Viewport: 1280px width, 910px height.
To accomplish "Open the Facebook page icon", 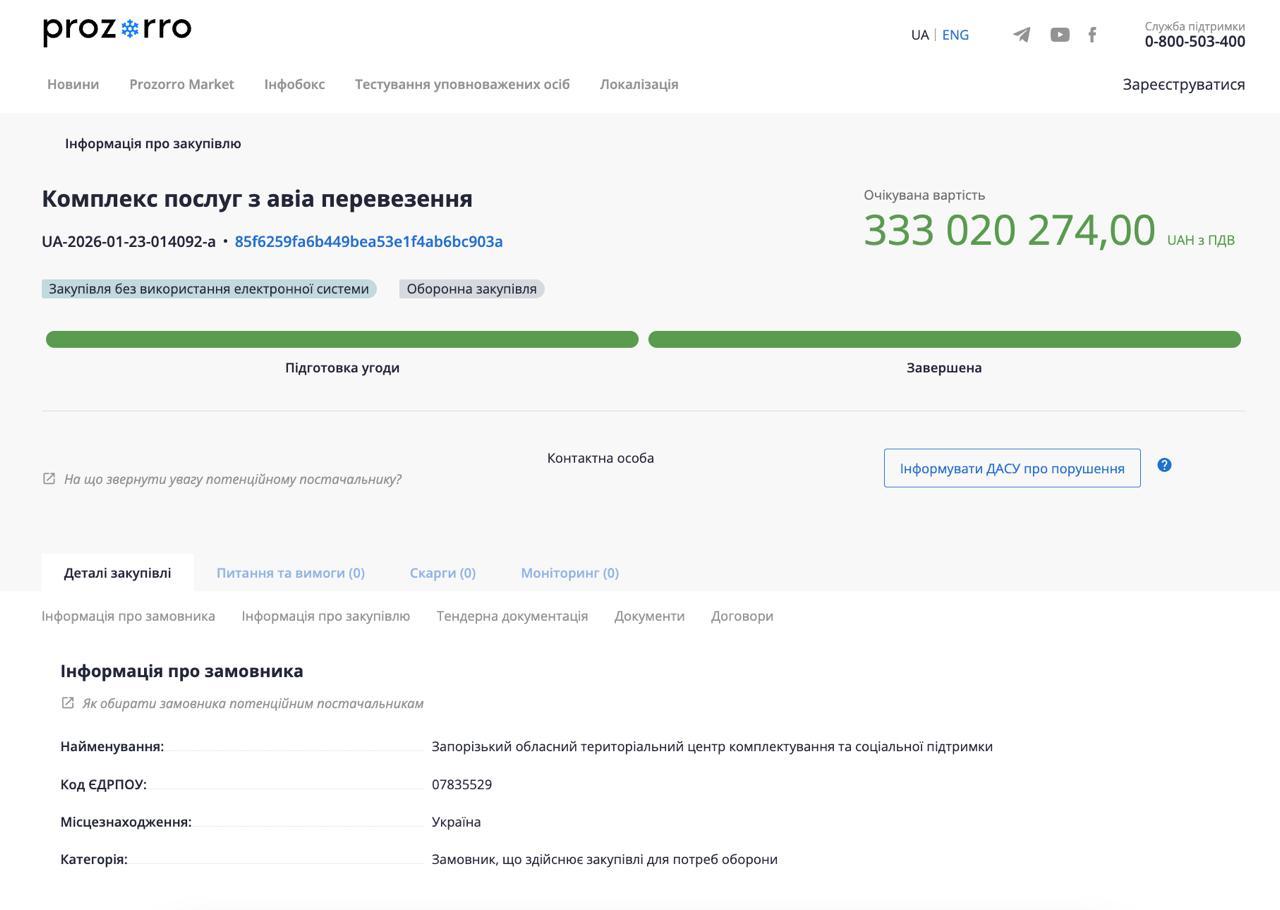I will (x=1092, y=35).
